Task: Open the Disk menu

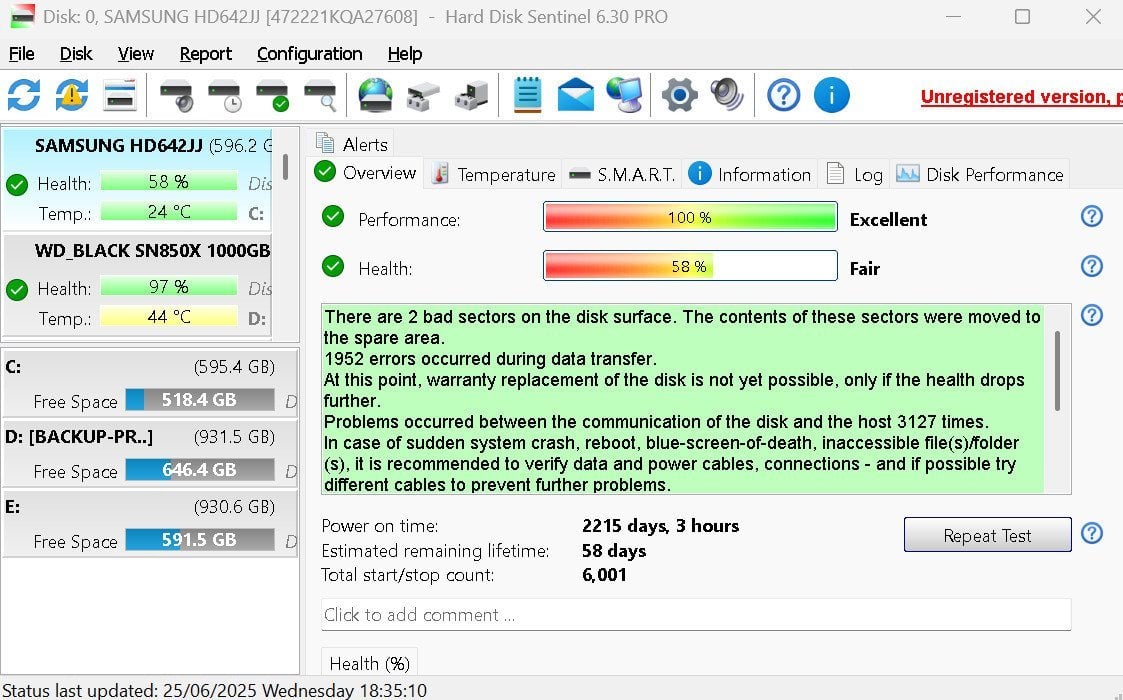Action: (76, 54)
